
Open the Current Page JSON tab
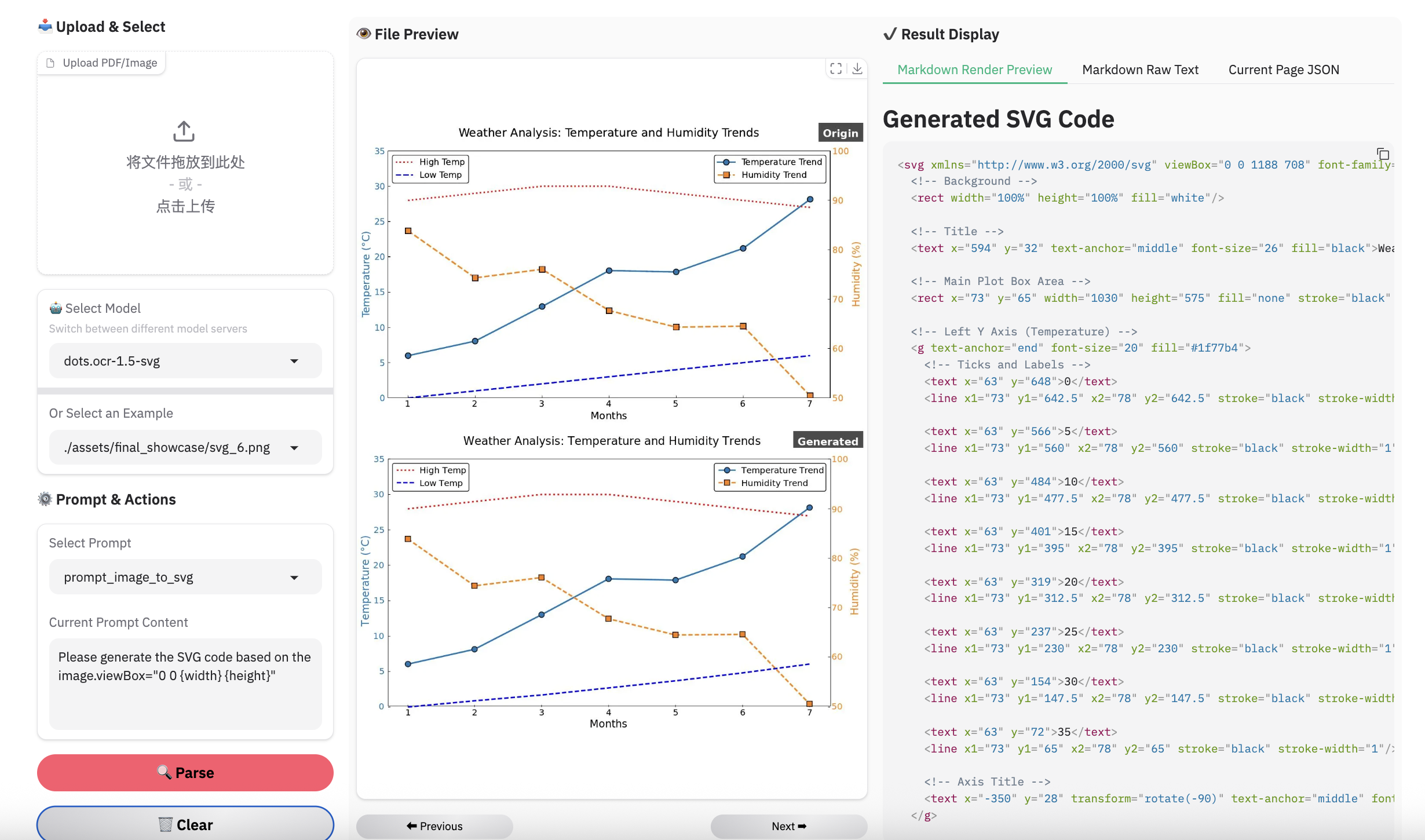pyautogui.click(x=1284, y=70)
